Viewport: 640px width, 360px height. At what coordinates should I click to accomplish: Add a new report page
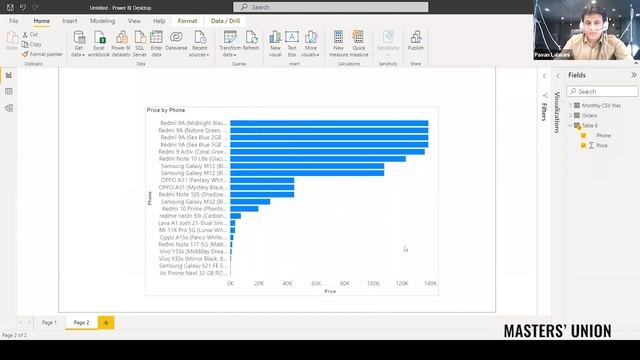(x=106, y=322)
